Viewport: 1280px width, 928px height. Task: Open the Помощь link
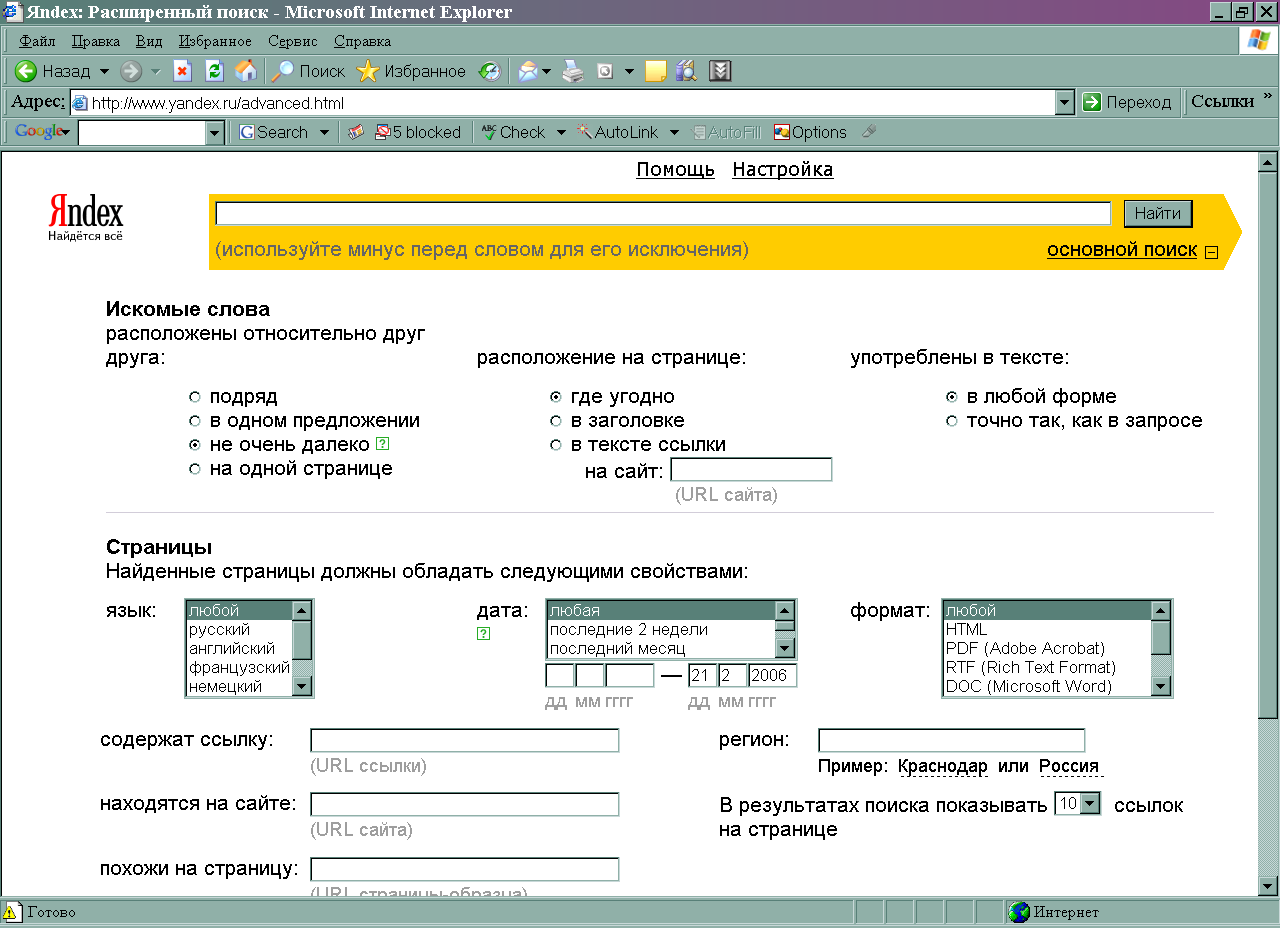[x=675, y=170]
